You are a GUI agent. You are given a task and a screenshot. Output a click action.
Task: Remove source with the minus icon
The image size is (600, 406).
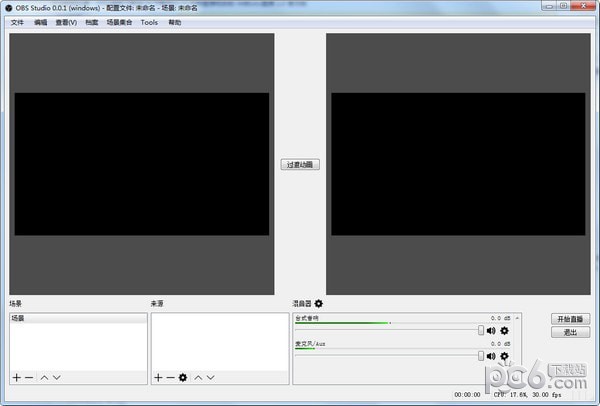click(x=171, y=378)
